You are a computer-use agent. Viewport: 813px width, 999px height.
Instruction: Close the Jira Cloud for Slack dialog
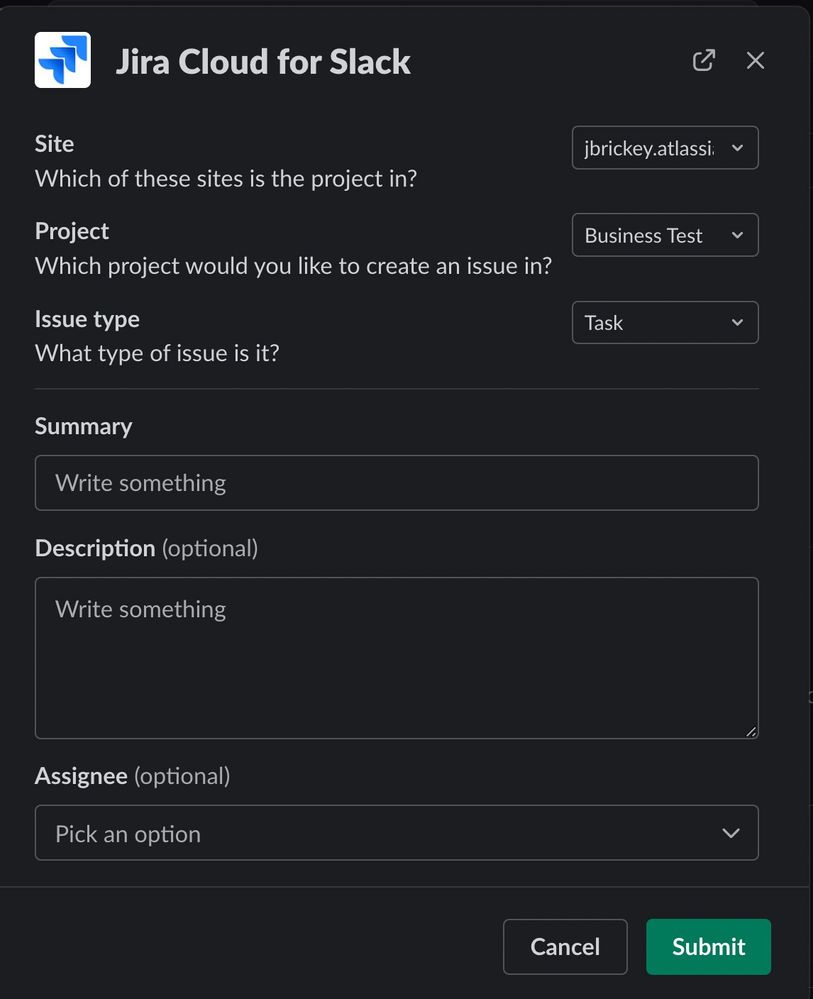click(x=755, y=61)
